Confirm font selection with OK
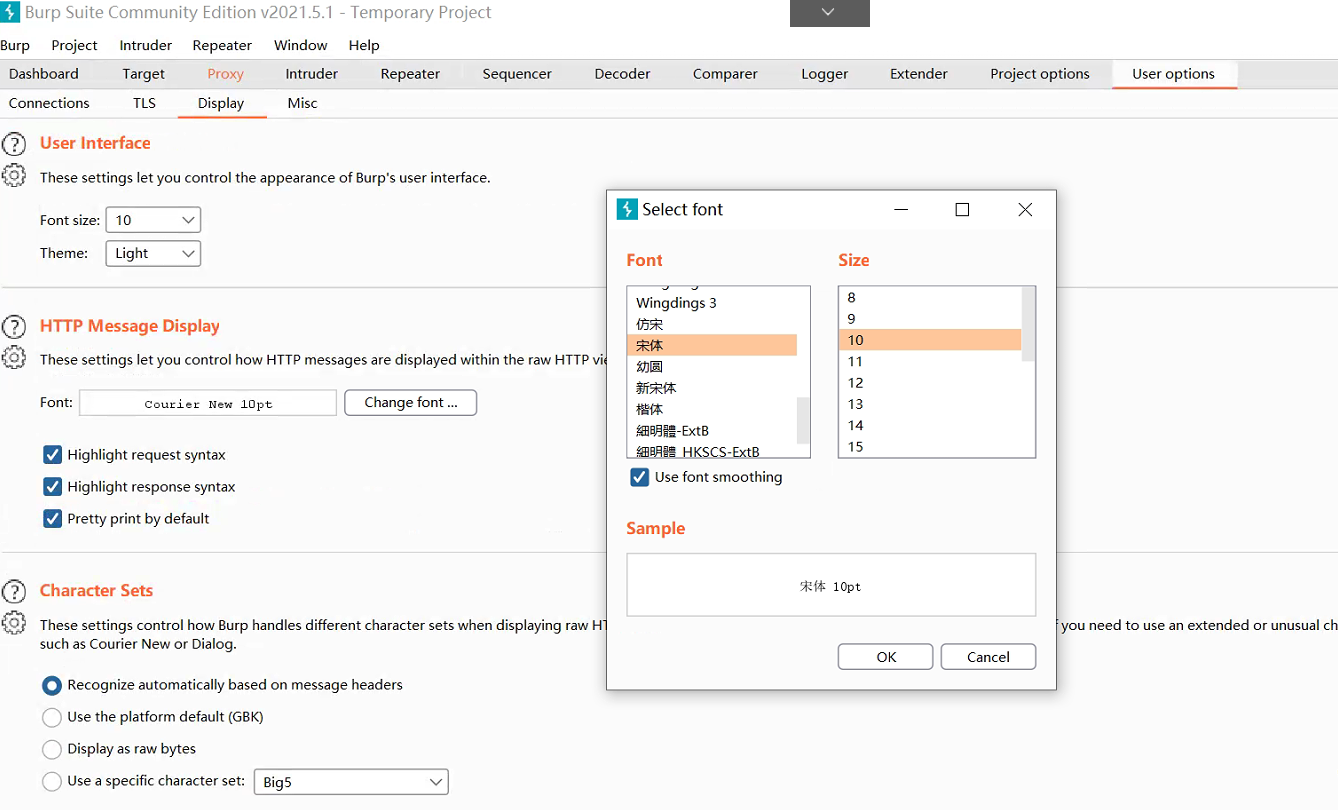The height and width of the screenshot is (810, 1338). 886,657
